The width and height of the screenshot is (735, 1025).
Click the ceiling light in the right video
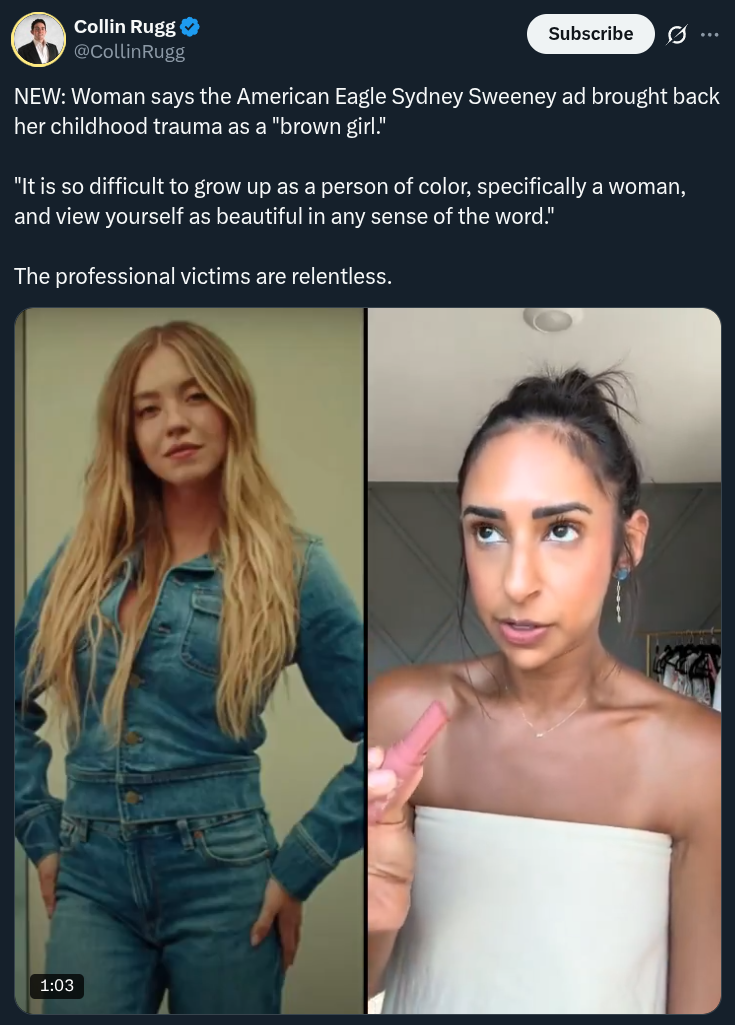point(553,319)
